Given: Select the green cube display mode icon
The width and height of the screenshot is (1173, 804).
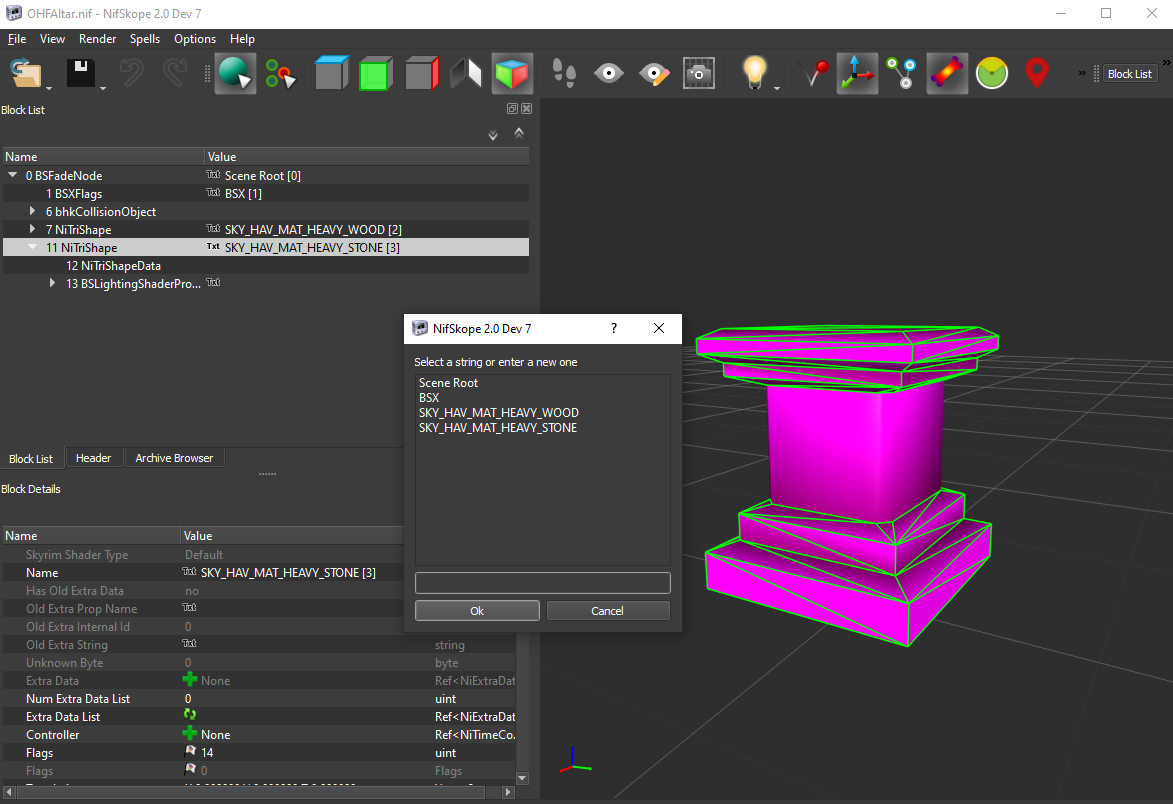Looking at the screenshot, I should click(x=375, y=72).
